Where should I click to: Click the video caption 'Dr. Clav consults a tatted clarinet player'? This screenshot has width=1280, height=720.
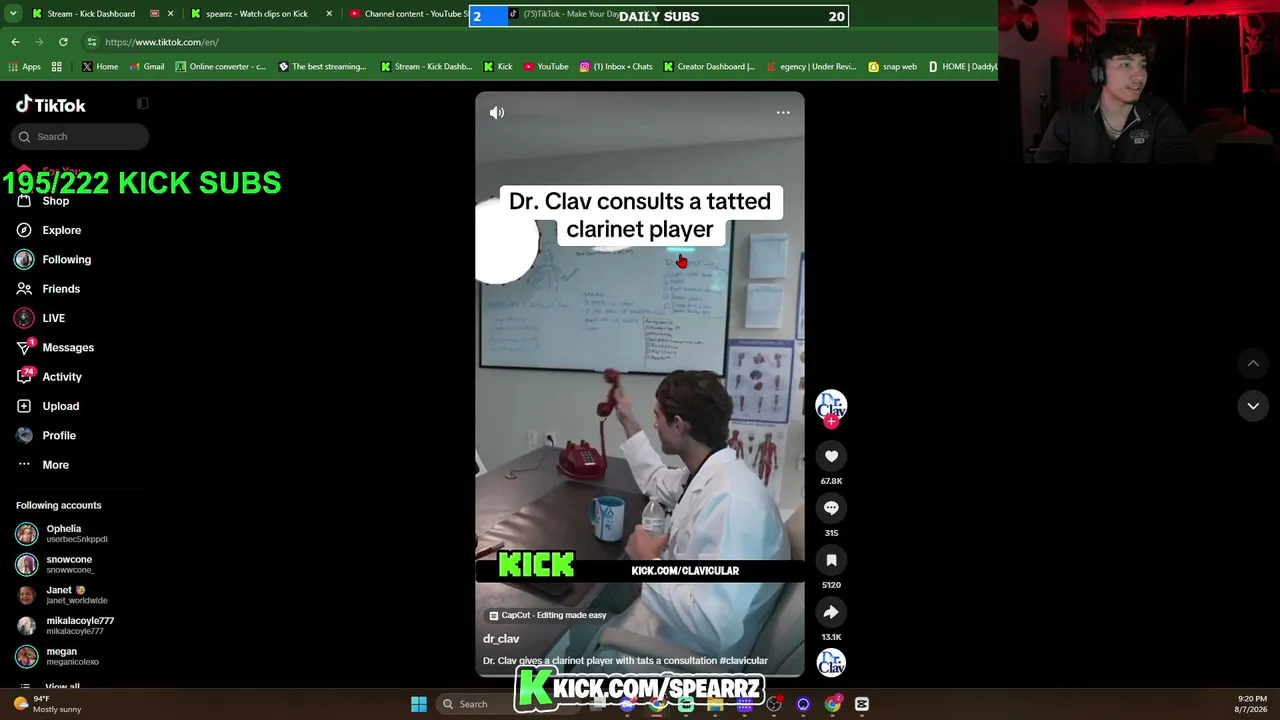640,215
